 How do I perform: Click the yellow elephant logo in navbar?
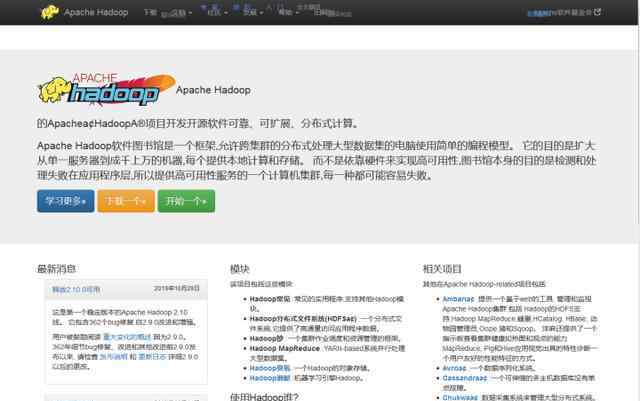49,12
